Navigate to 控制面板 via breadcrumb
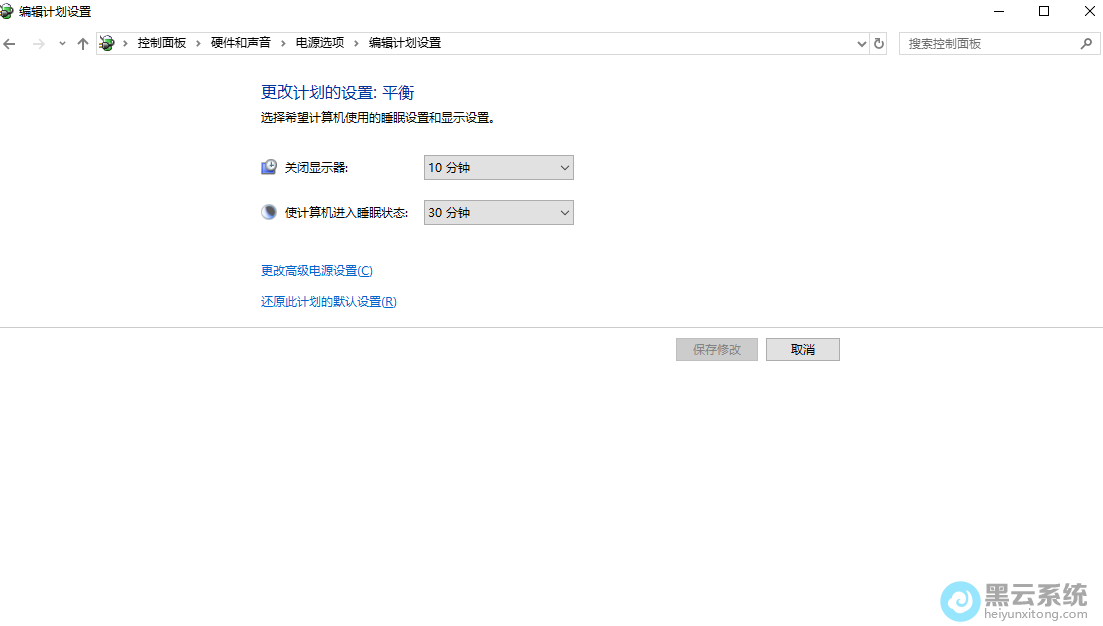This screenshot has width=1103, height=626. (162, 43)
